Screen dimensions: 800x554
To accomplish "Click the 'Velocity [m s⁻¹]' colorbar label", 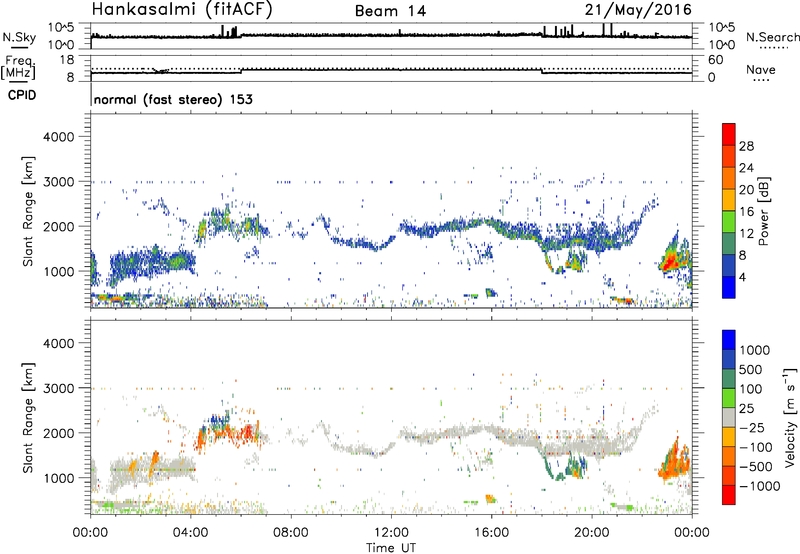I will [790, 417].
